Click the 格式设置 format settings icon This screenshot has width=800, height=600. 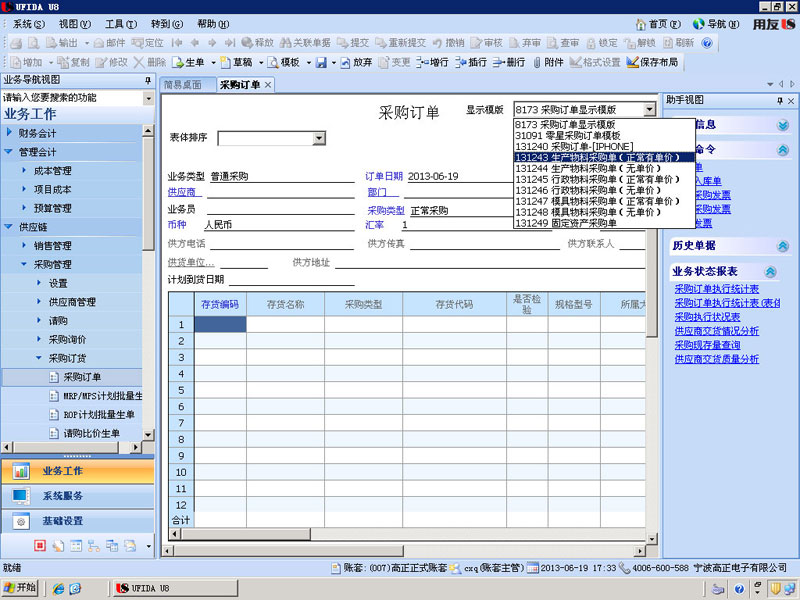tap(576, 62)
